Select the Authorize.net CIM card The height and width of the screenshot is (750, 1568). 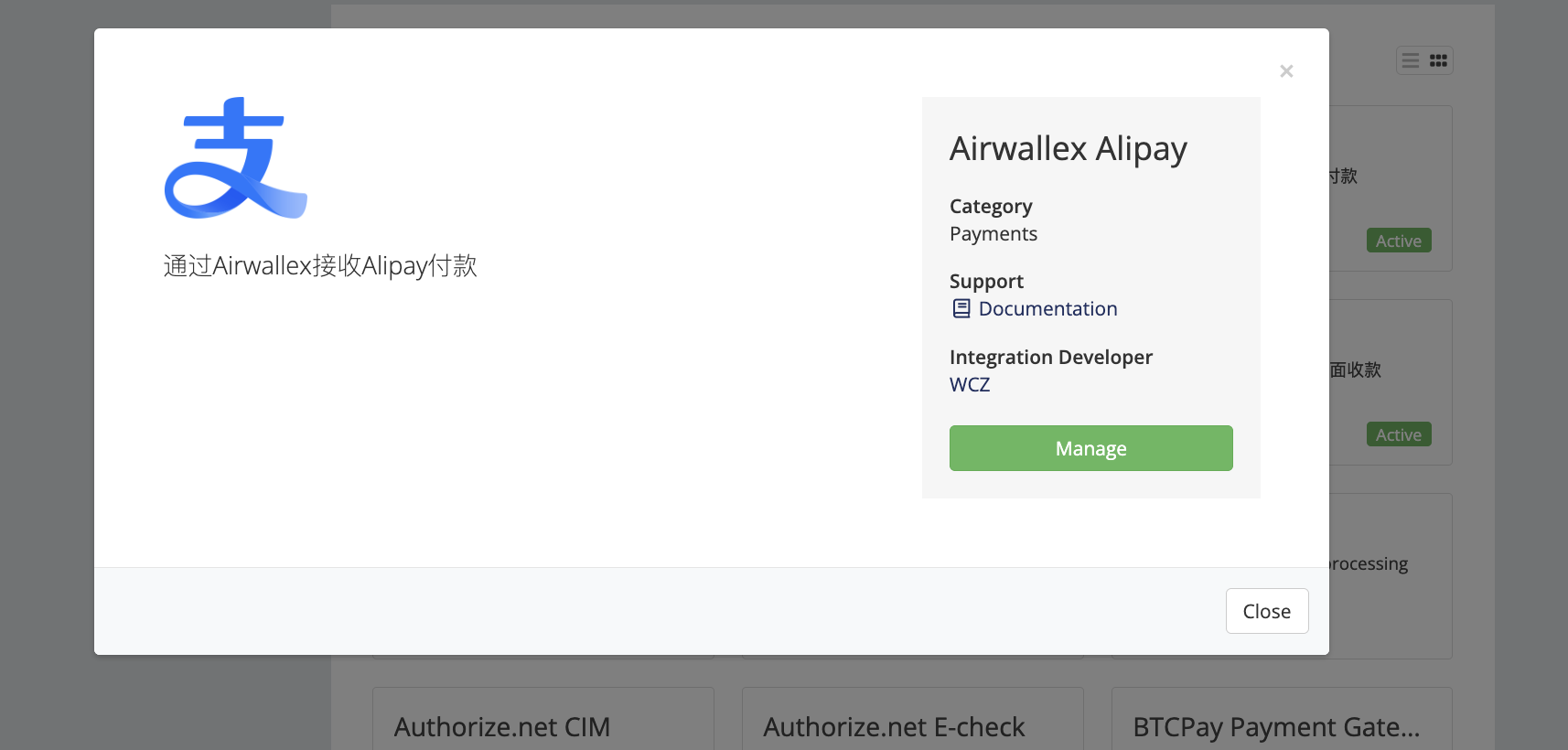pos(502,726)
